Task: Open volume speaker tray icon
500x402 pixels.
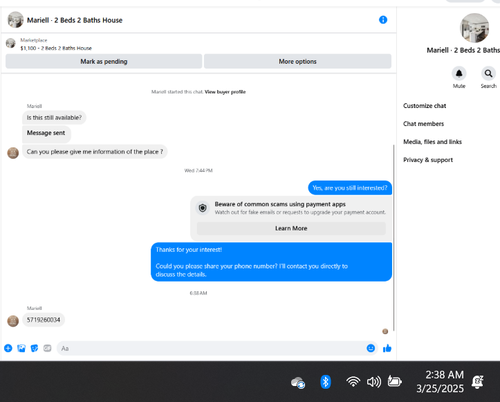Action: [374, 382]
